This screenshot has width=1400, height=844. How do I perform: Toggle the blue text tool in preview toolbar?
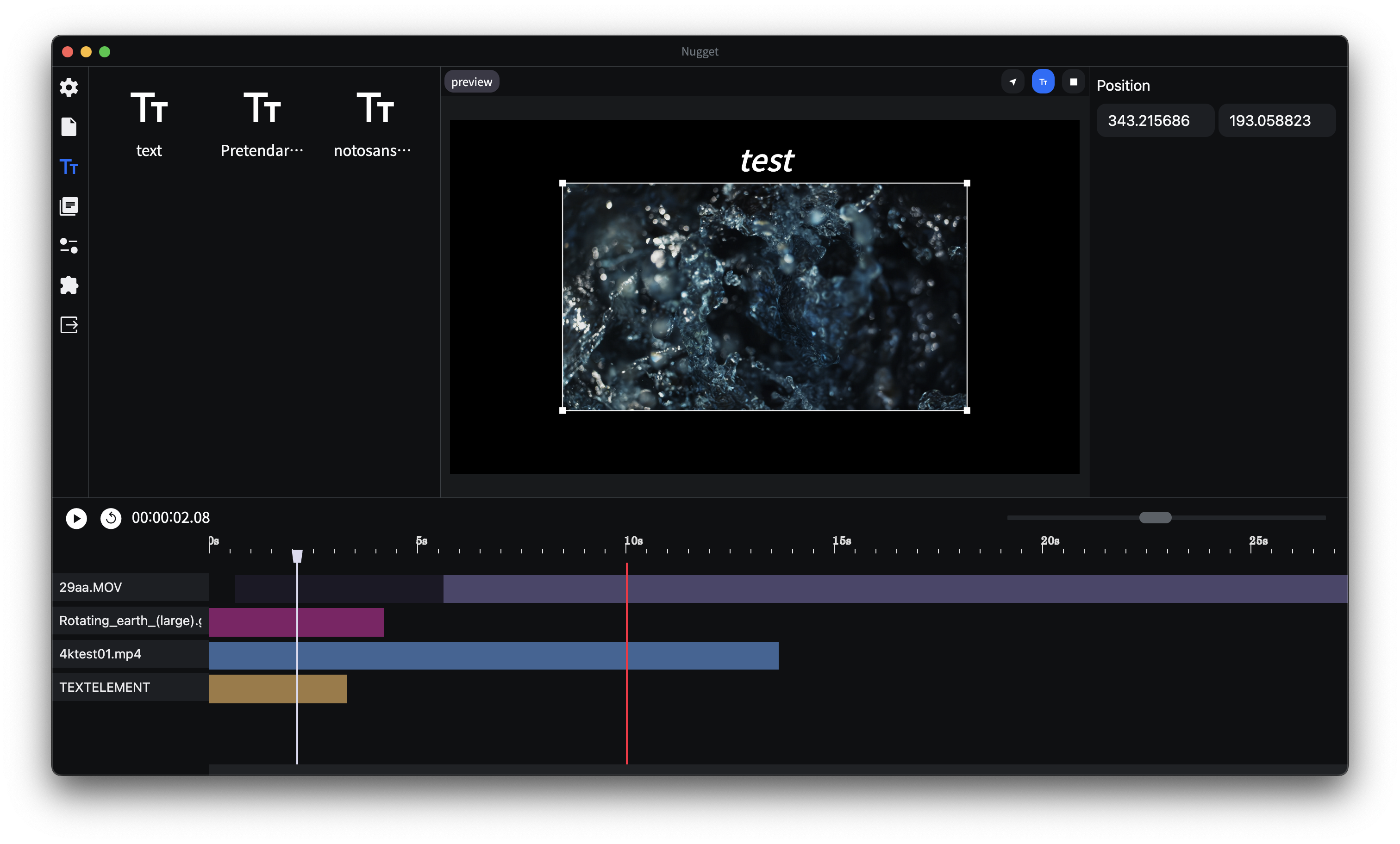click(1043, 82)
